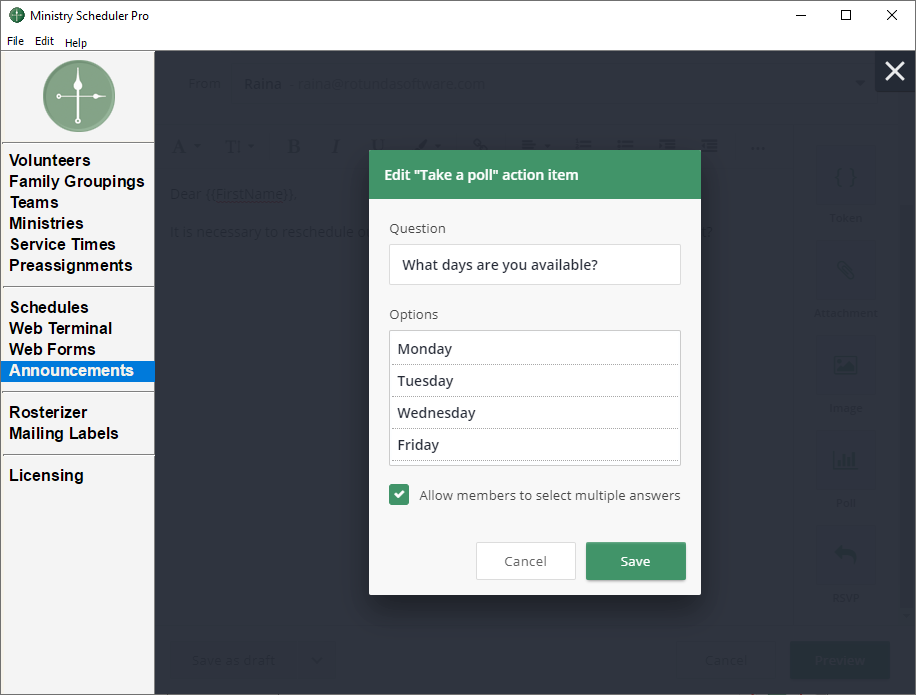Screen dimensions: 916x695
Task: Click the RSVP reply arrow icon
Action: [x=845, y=554]
